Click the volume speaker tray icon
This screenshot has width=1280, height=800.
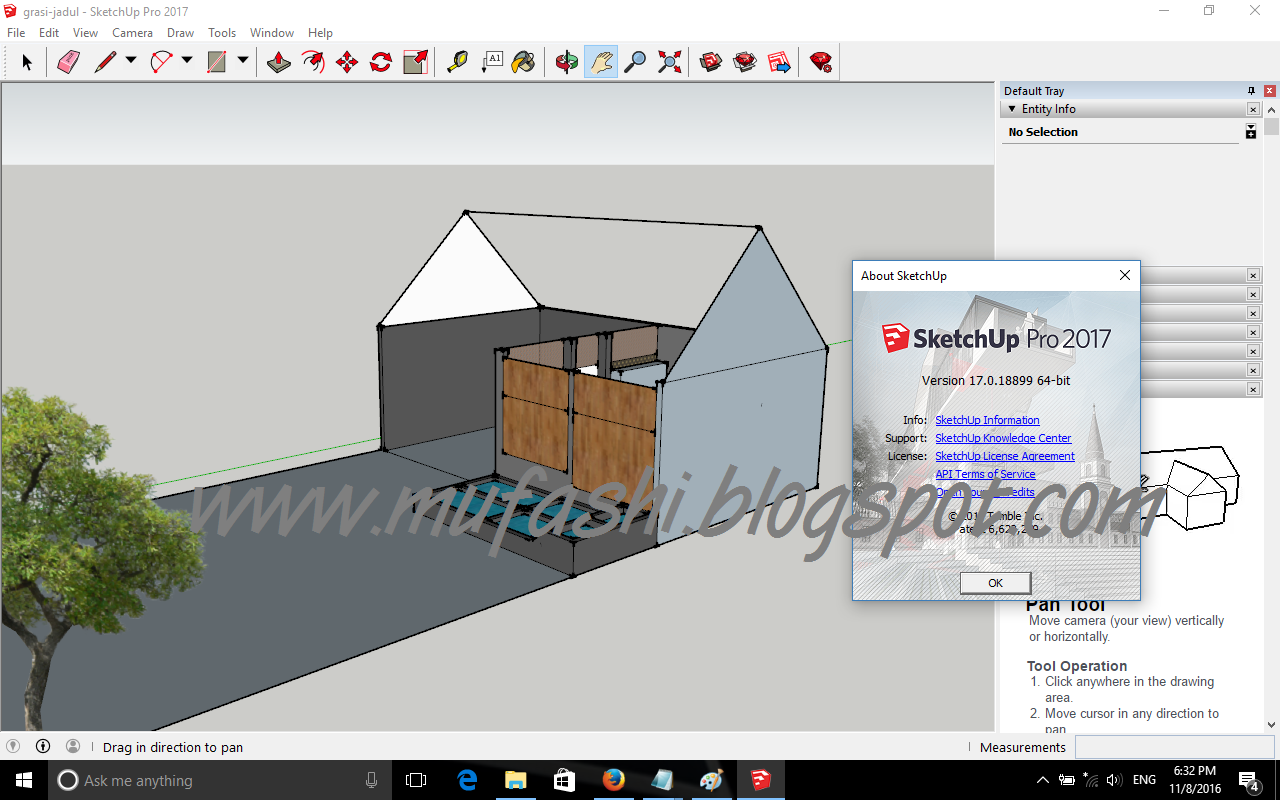tap(1114, 780)
